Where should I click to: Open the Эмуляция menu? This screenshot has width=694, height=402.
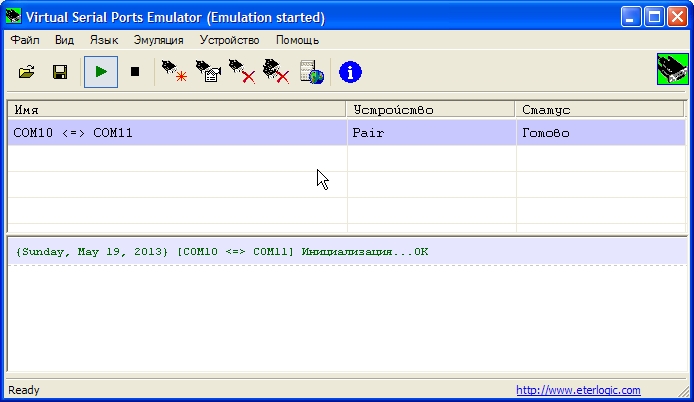pyautogui.click(x=158, y=40)
